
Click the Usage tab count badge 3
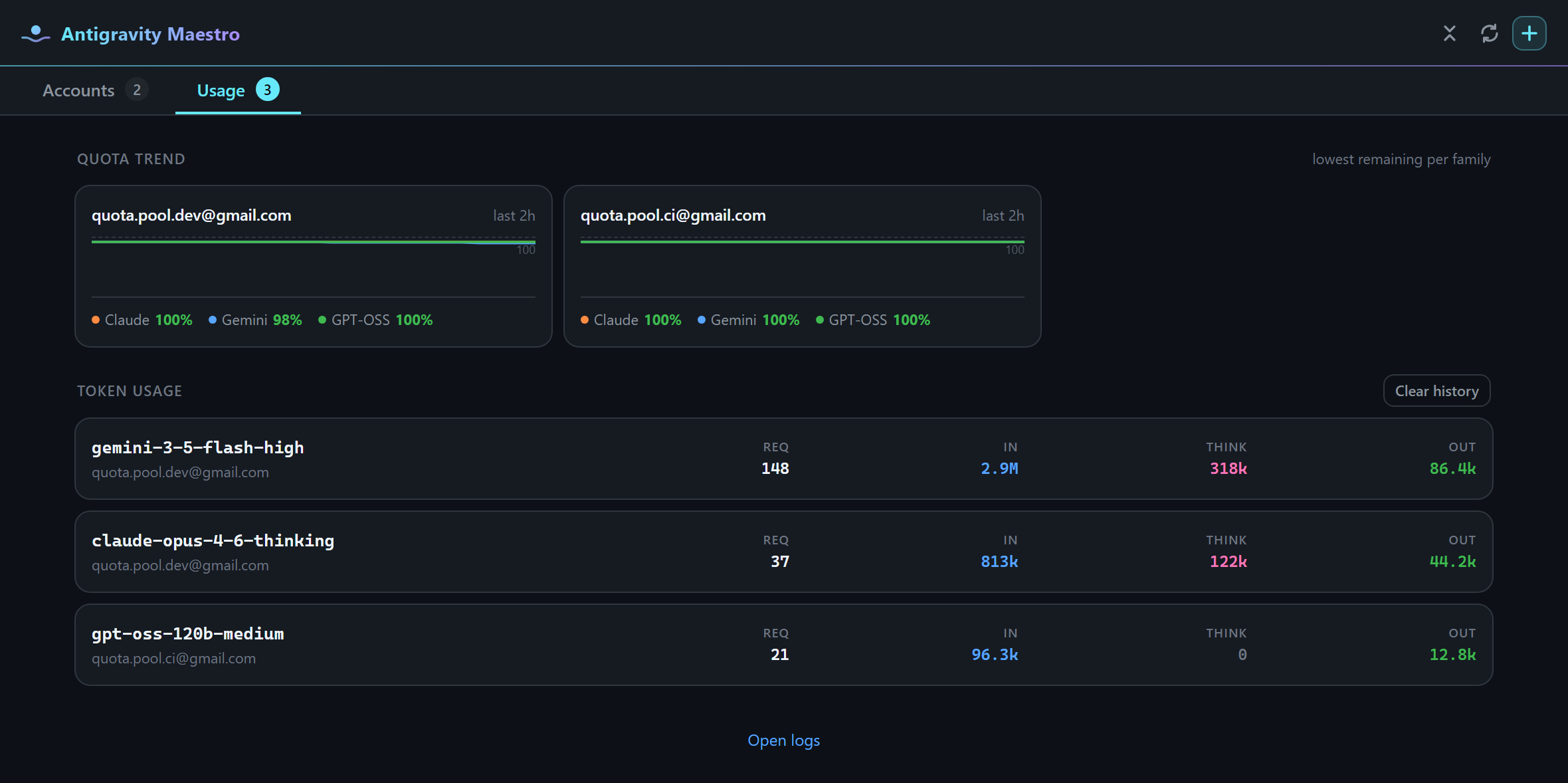(268, 90)
